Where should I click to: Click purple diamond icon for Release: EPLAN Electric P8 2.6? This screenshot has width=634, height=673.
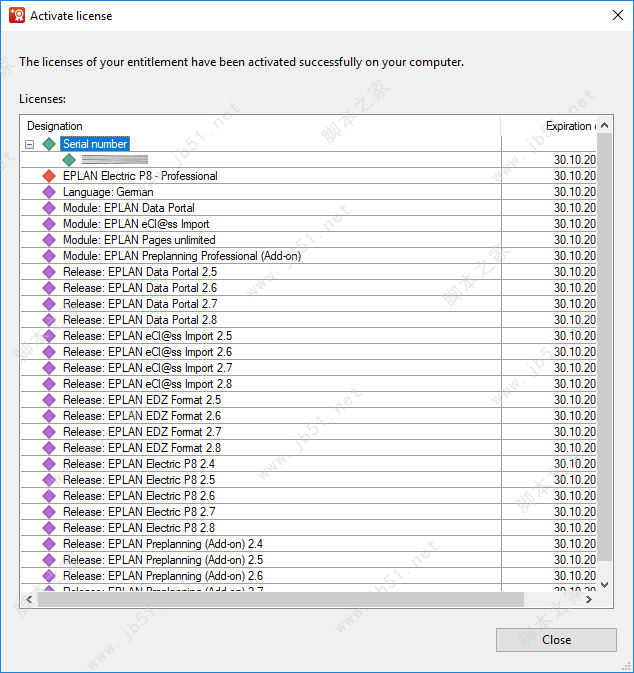tap(49, 496)
